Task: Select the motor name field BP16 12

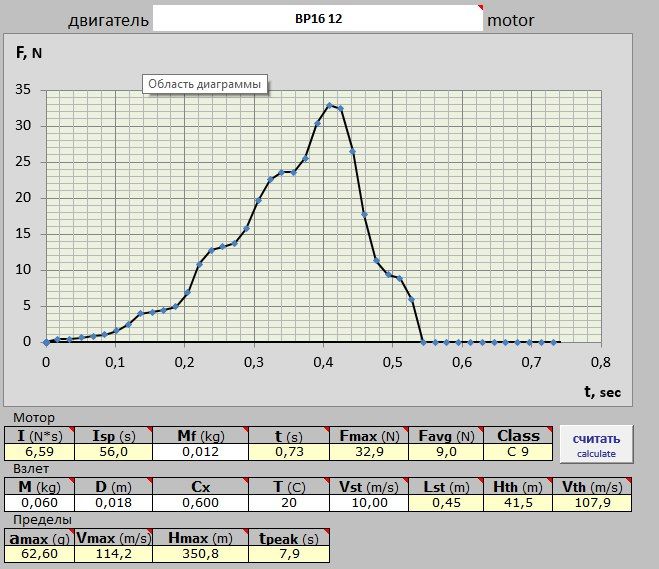Action: coord(318,18)
